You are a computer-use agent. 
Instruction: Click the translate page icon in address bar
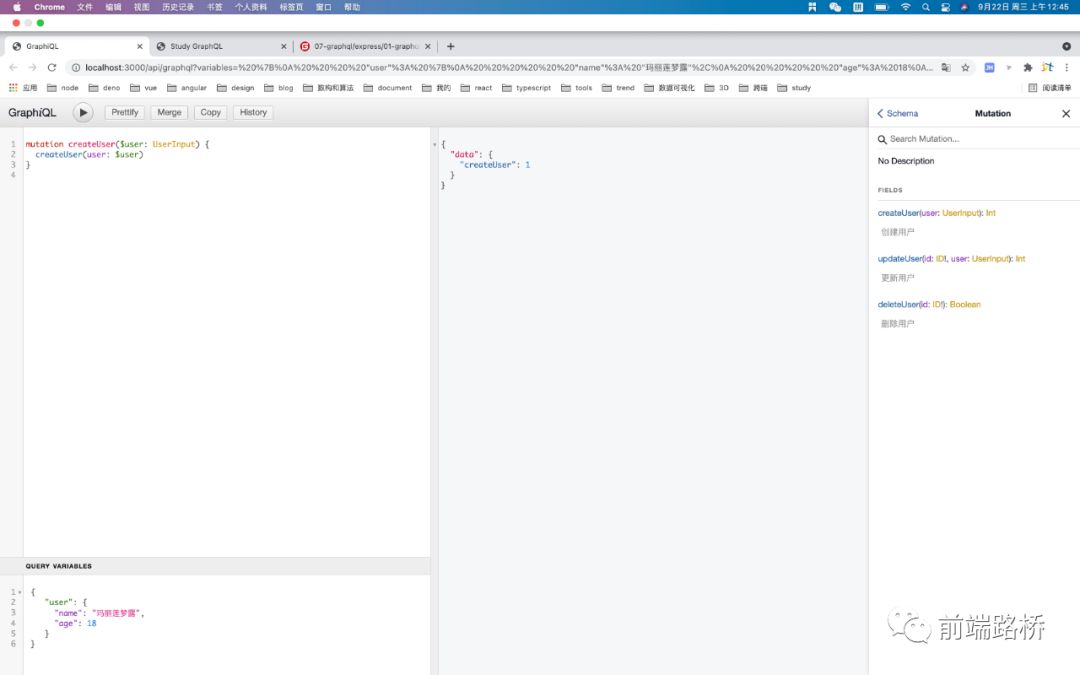946,68
